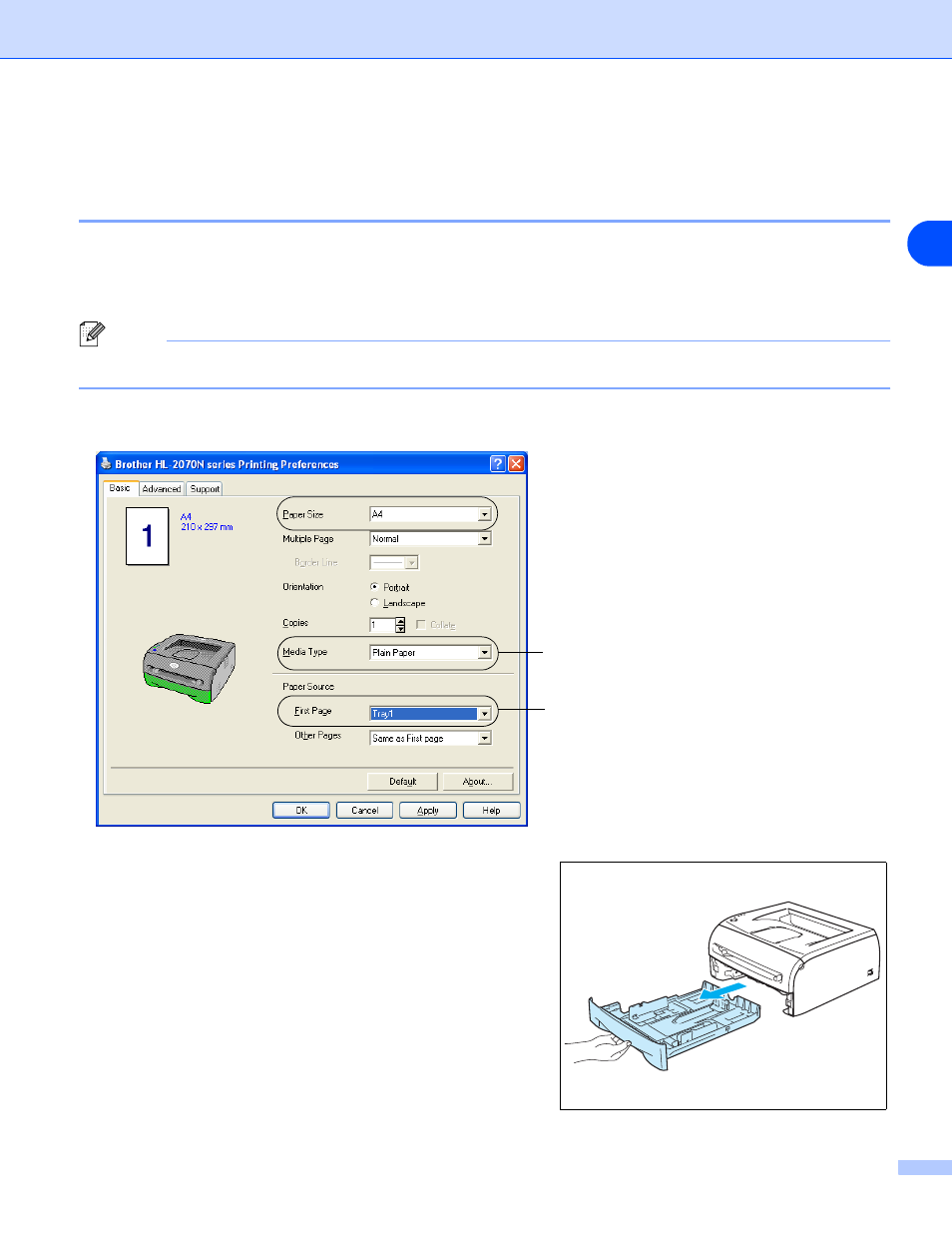Click the Help button

pyautogui.click(x=491, y=811)
